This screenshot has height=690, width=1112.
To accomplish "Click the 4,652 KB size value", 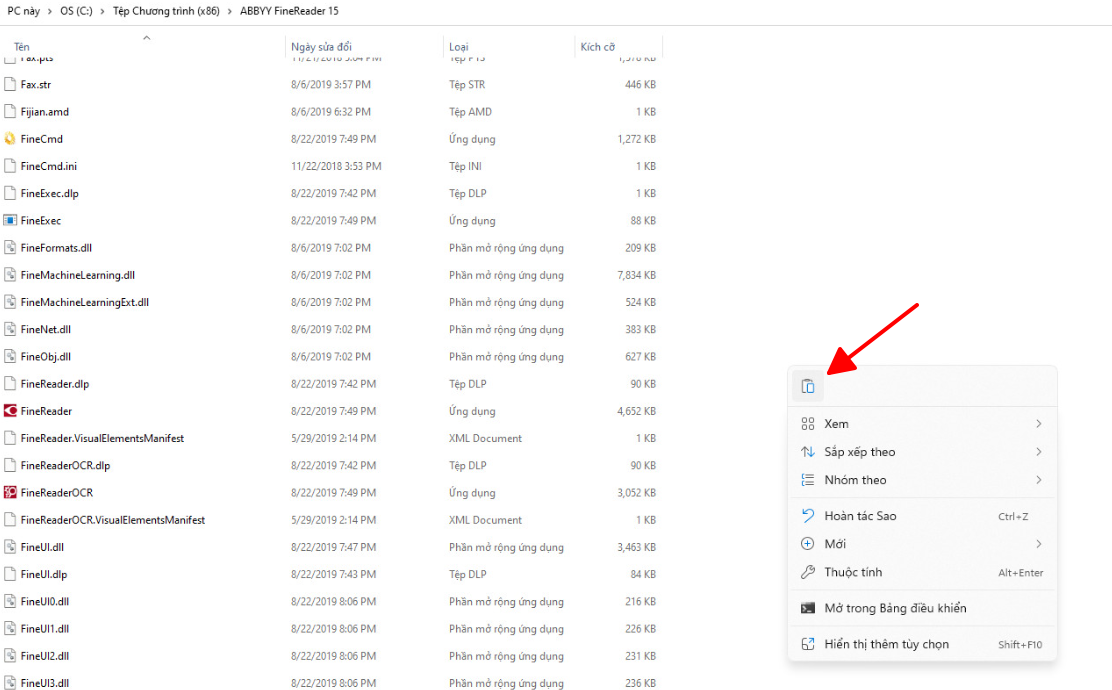I will pos(636,411).
